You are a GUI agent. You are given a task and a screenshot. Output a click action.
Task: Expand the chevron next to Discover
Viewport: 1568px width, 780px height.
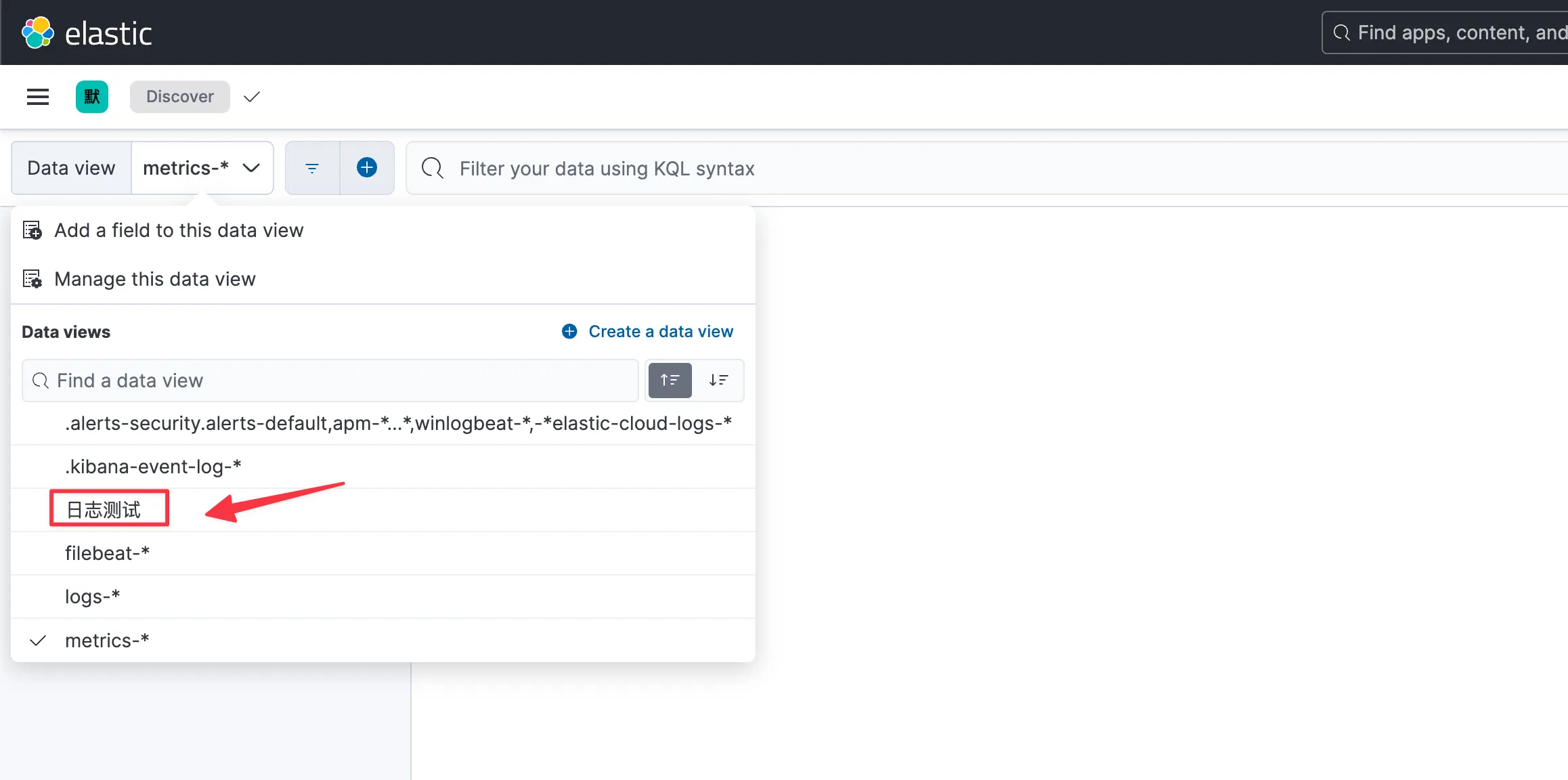pos(252,97)
